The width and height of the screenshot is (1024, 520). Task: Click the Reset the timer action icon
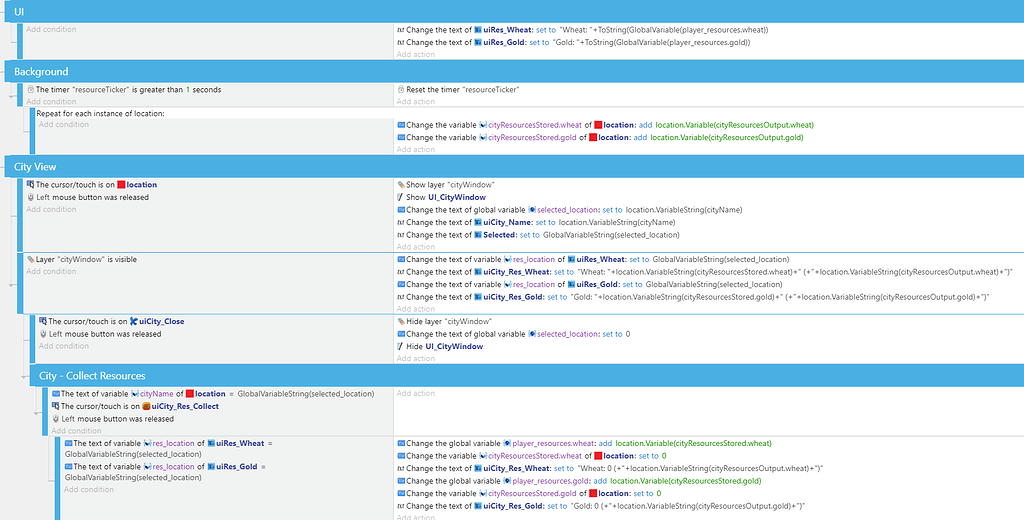click(x=401, y=90)
